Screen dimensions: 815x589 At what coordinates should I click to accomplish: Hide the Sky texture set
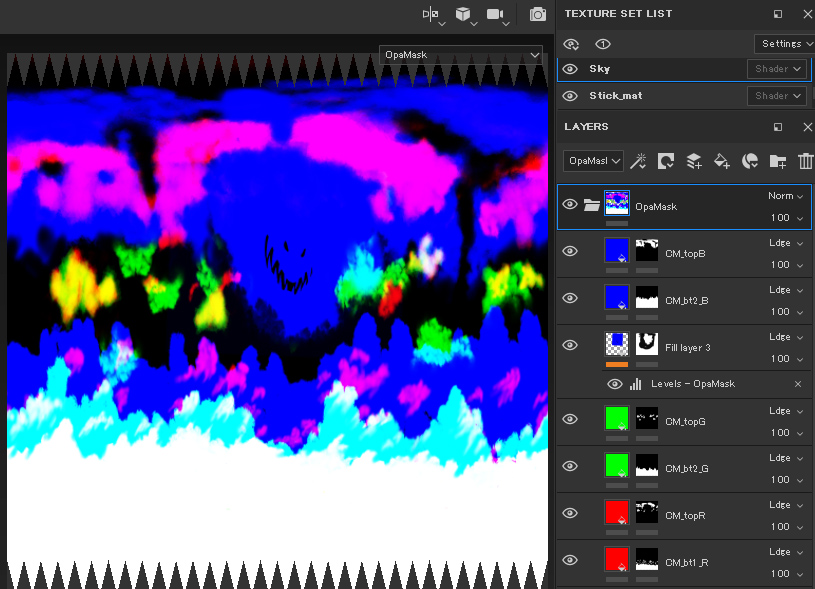(570, 69)
